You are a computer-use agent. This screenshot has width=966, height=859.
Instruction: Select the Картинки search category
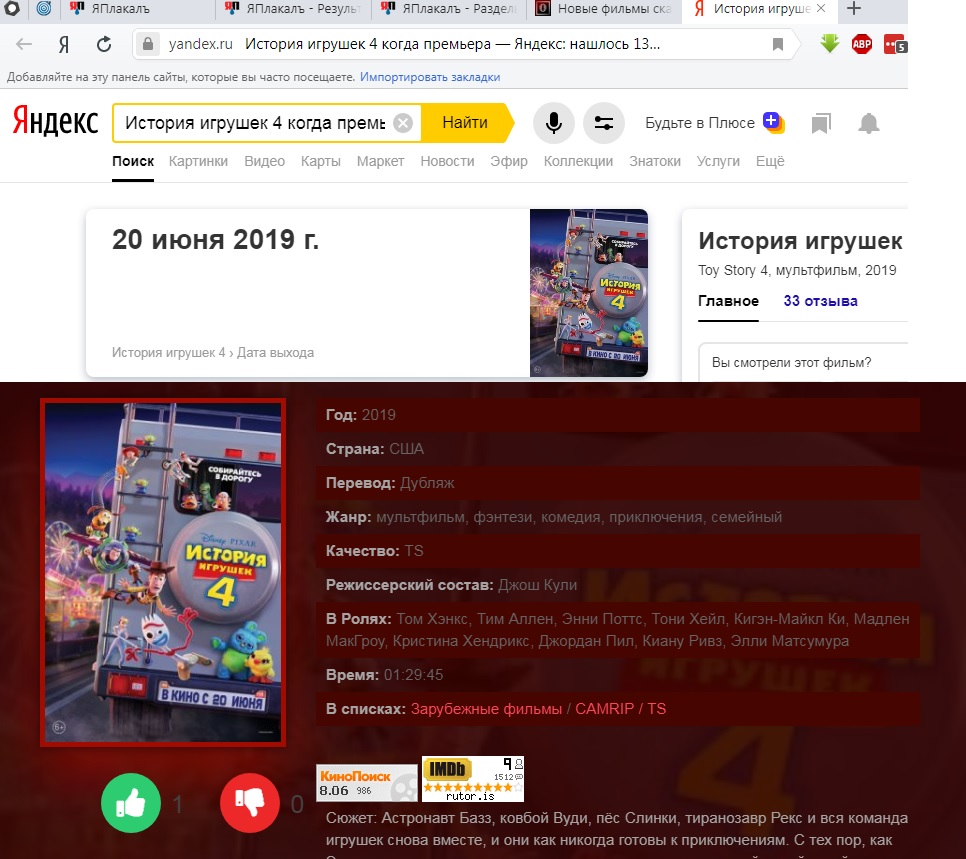198,161
